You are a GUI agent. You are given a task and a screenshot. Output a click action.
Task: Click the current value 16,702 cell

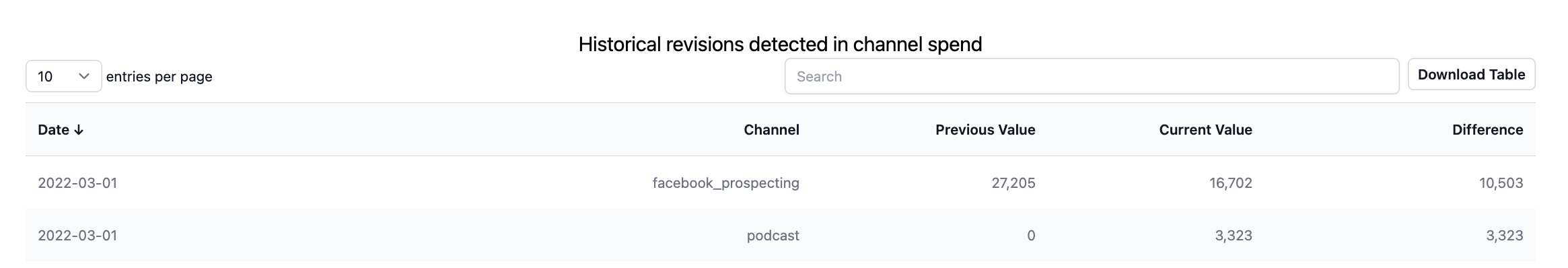click(x=1230, y=182)
